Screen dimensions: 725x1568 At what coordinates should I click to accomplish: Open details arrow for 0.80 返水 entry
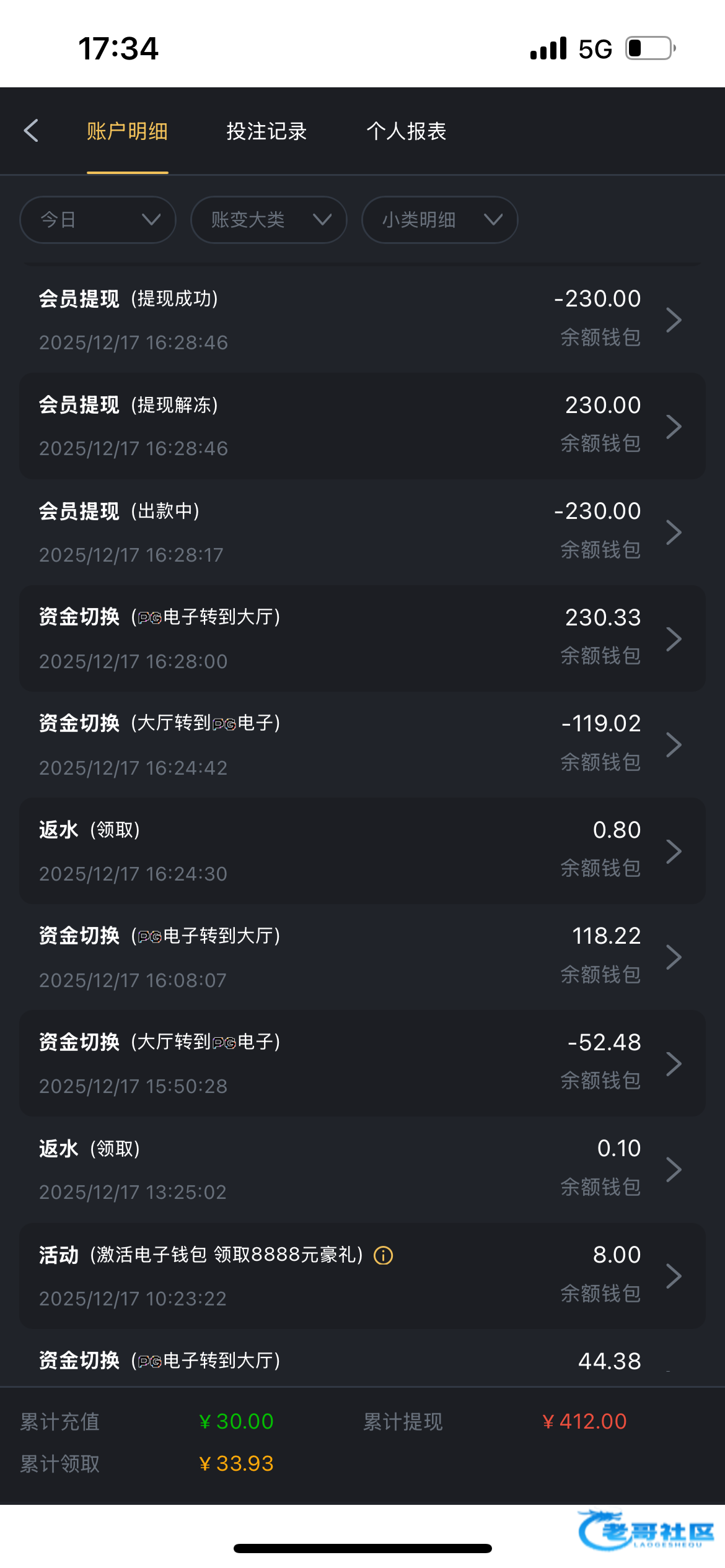tap(674, 851)
